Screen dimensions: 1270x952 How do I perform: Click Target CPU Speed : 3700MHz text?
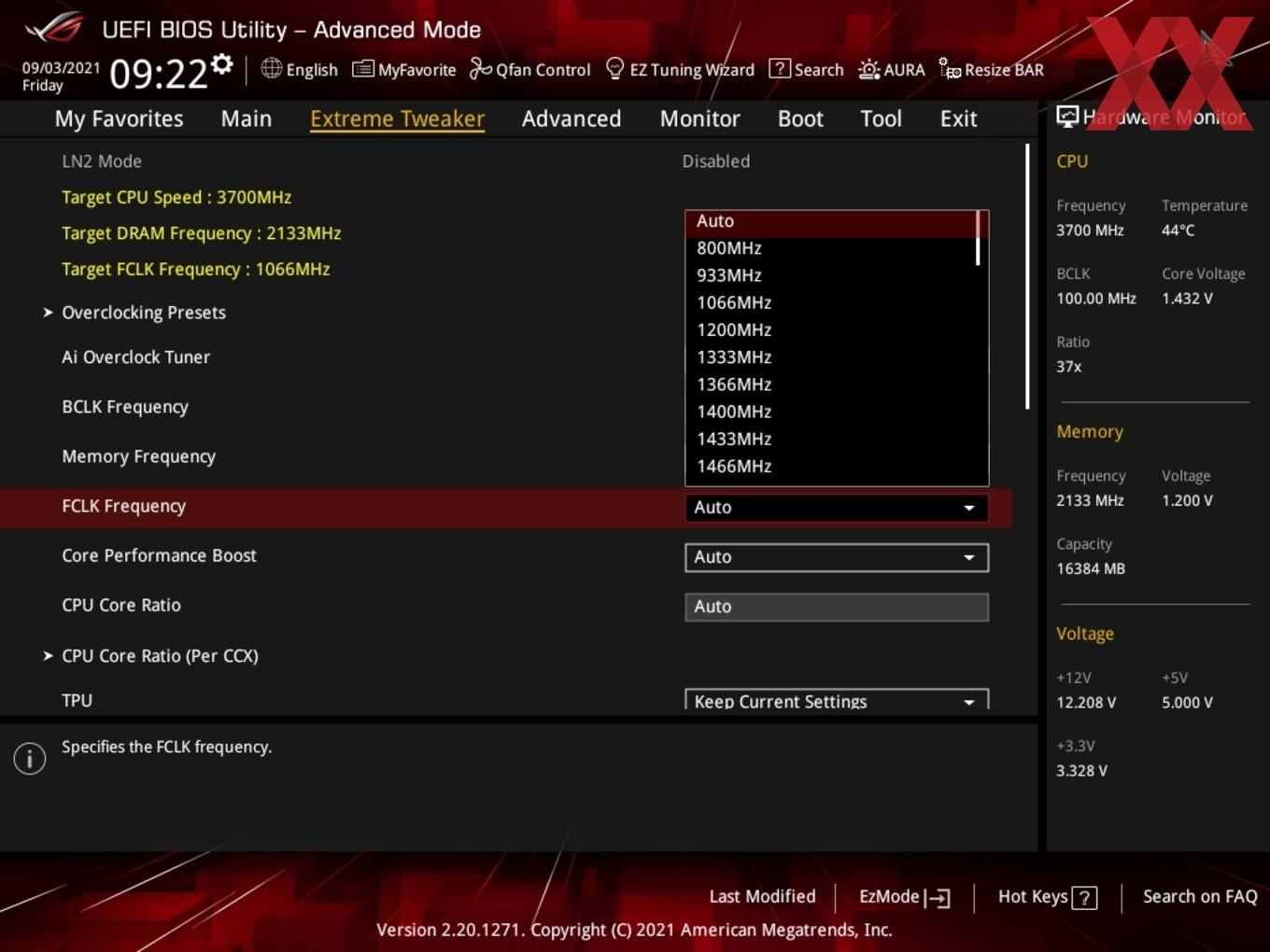point(176,197)
